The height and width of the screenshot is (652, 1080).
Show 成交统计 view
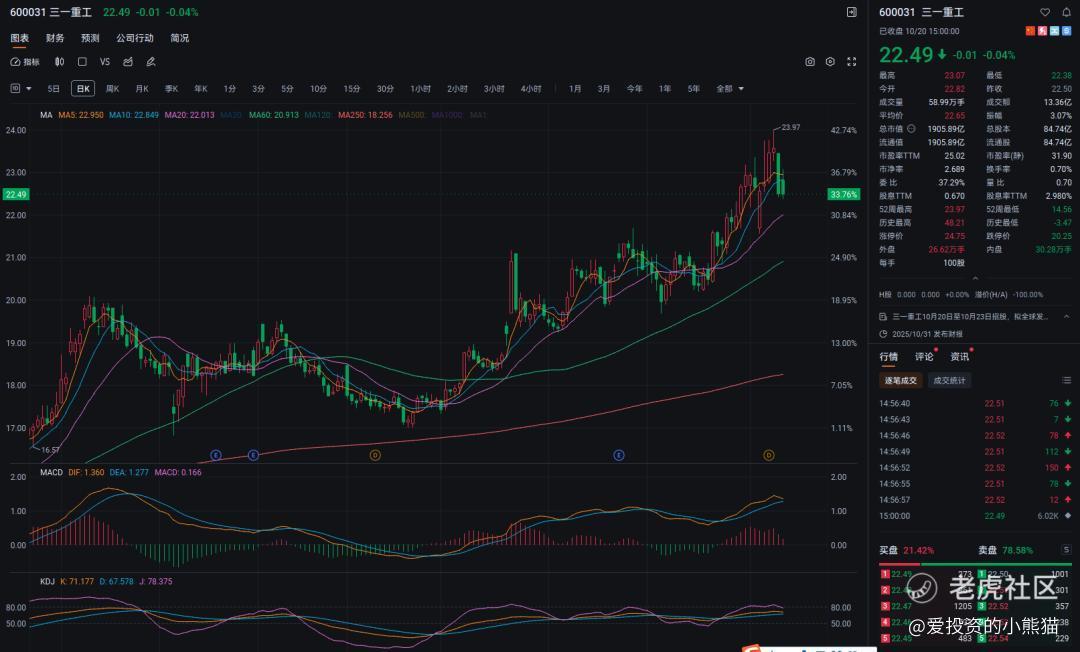point(949,380)
